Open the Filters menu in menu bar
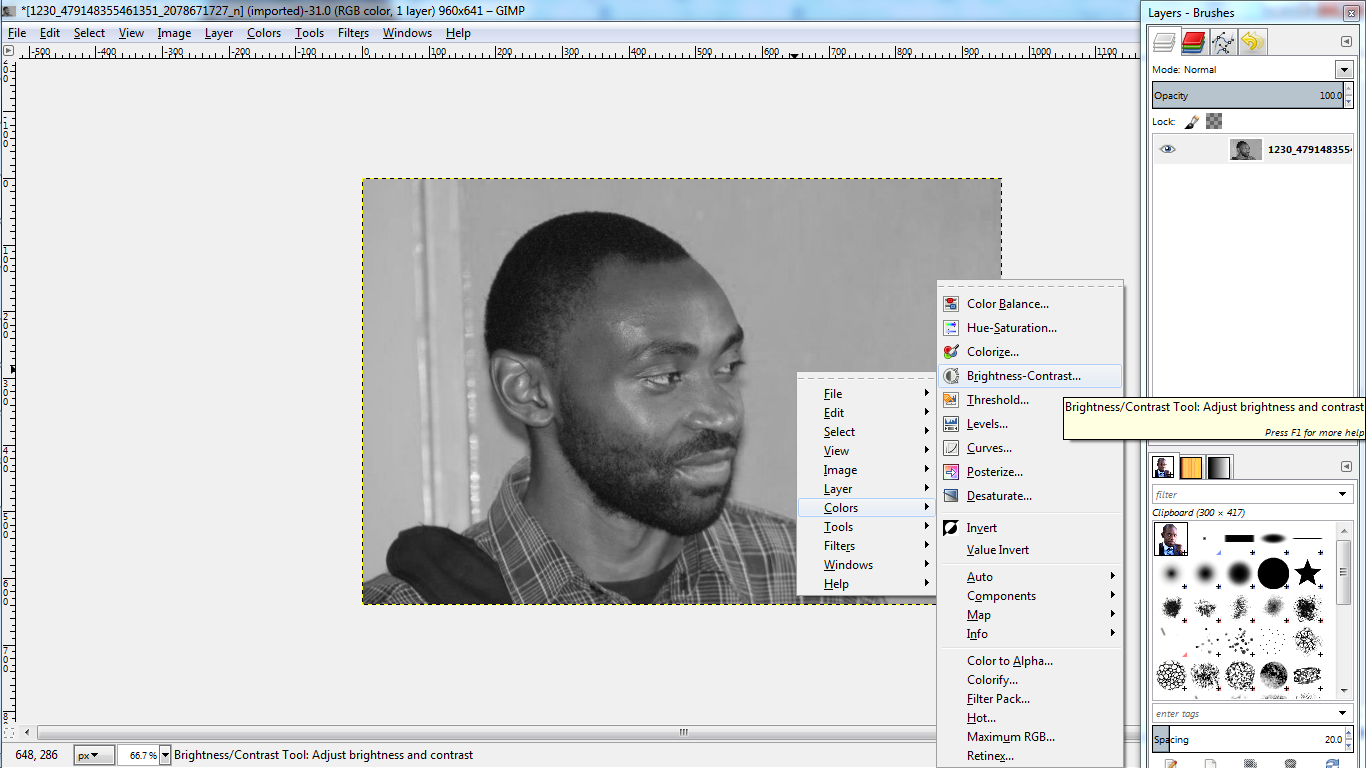 tap(353, 33)
